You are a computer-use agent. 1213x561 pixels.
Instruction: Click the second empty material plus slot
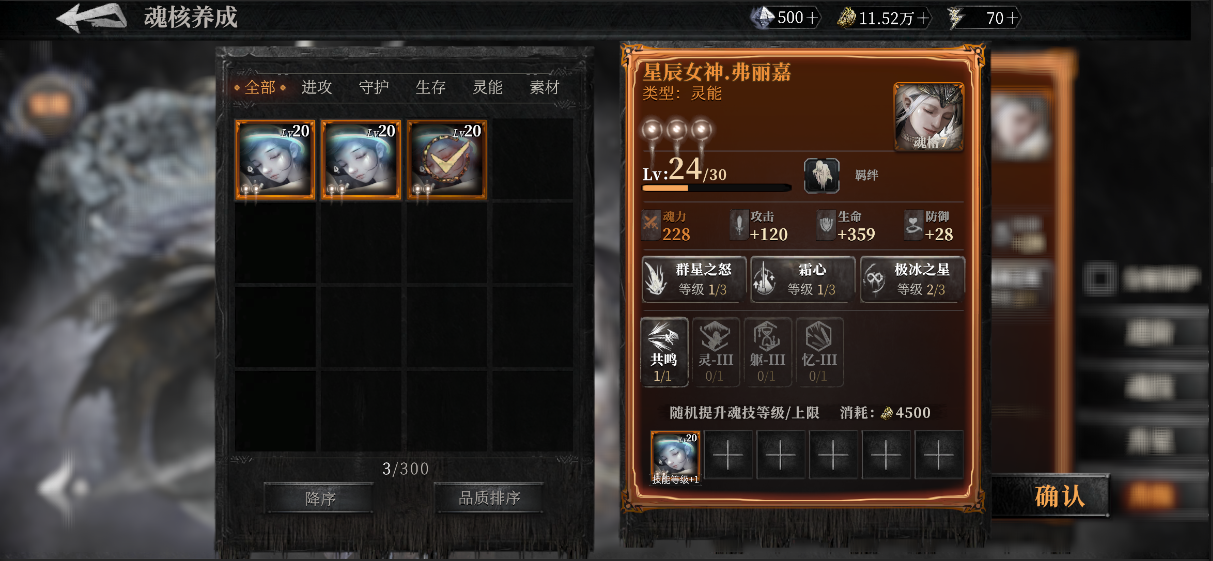click(x=780, y=455)
